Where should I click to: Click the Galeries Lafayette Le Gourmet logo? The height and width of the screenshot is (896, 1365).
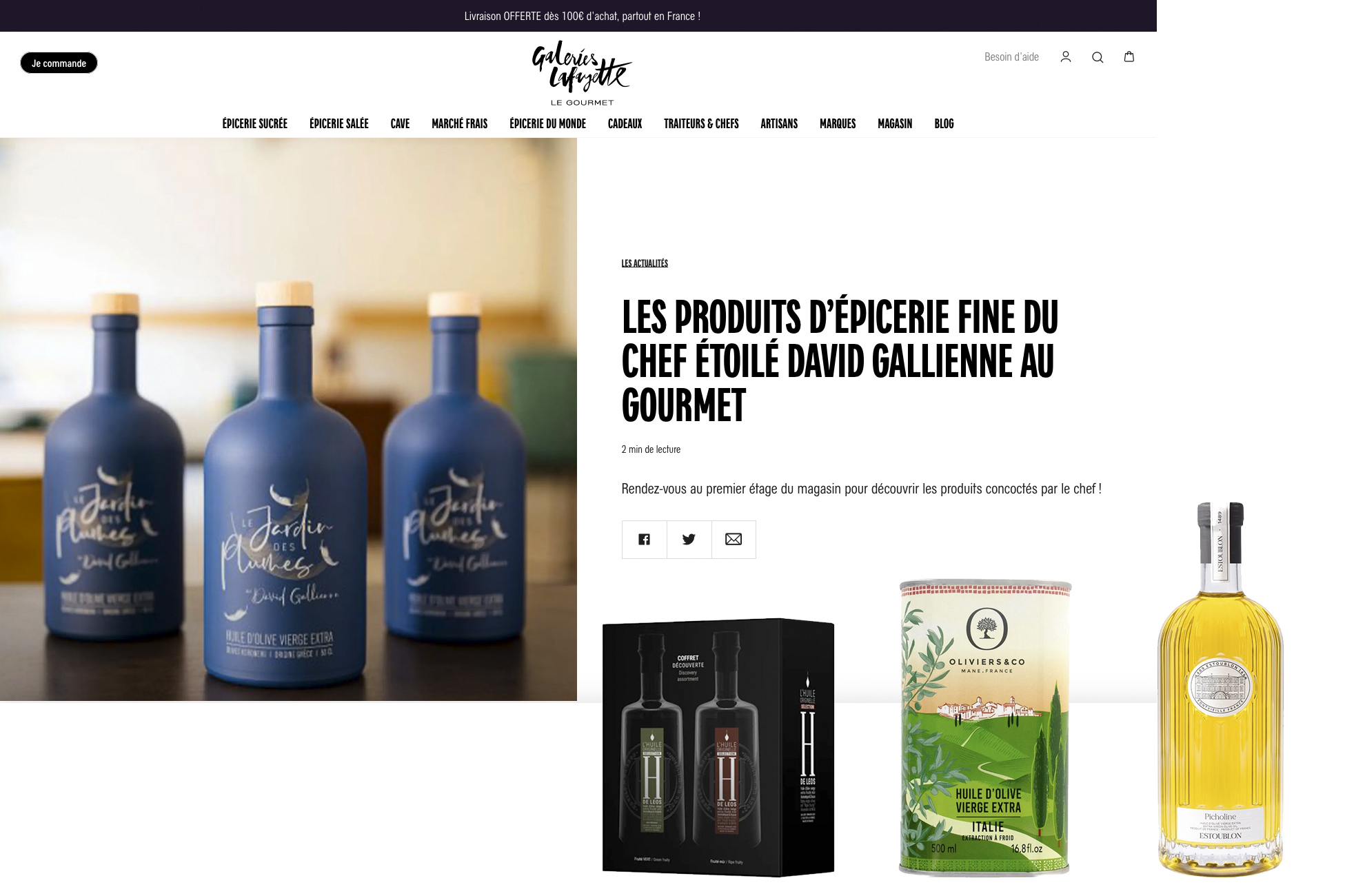[582, 73]
